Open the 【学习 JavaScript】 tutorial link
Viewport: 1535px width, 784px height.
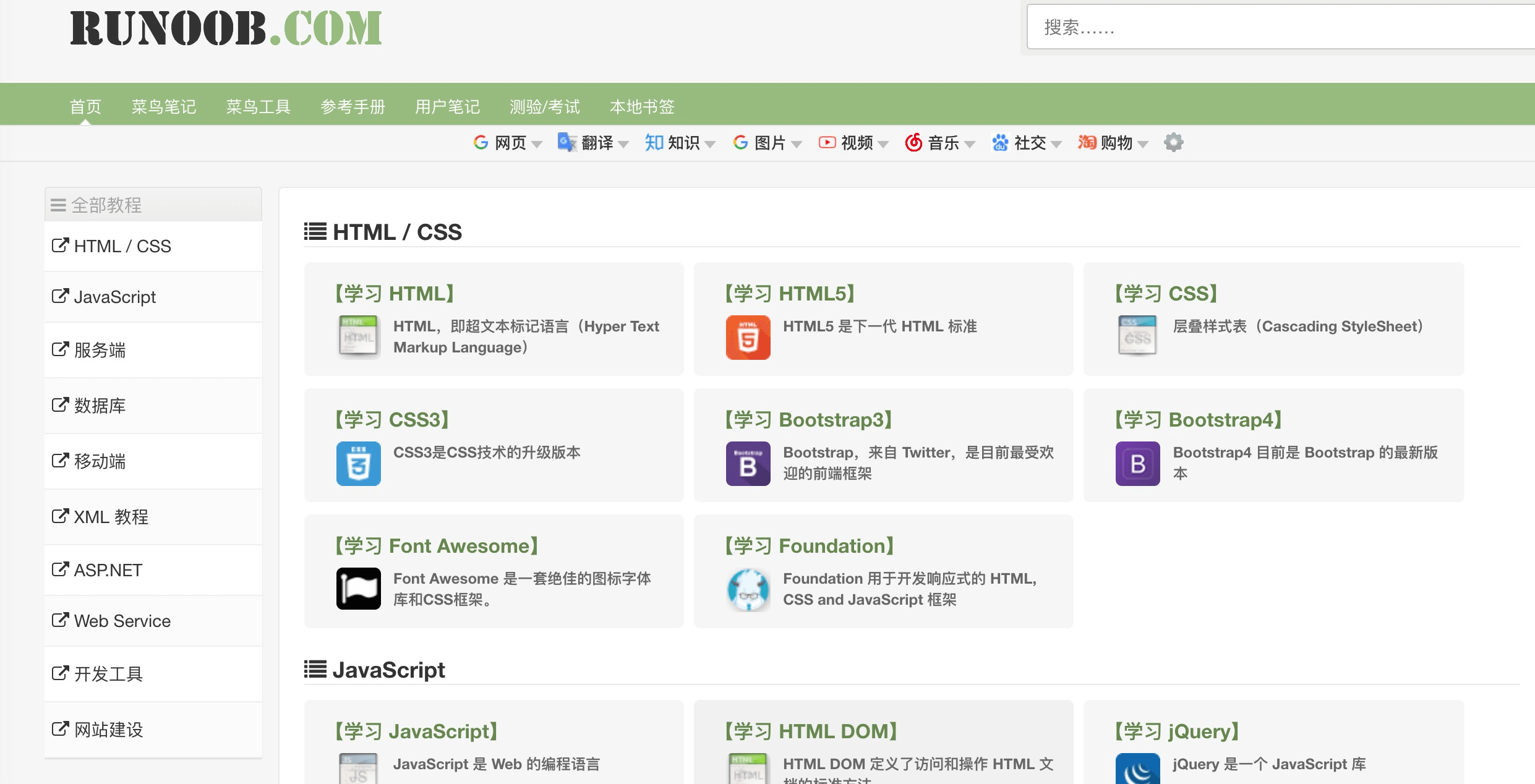[x=416, y=731]
